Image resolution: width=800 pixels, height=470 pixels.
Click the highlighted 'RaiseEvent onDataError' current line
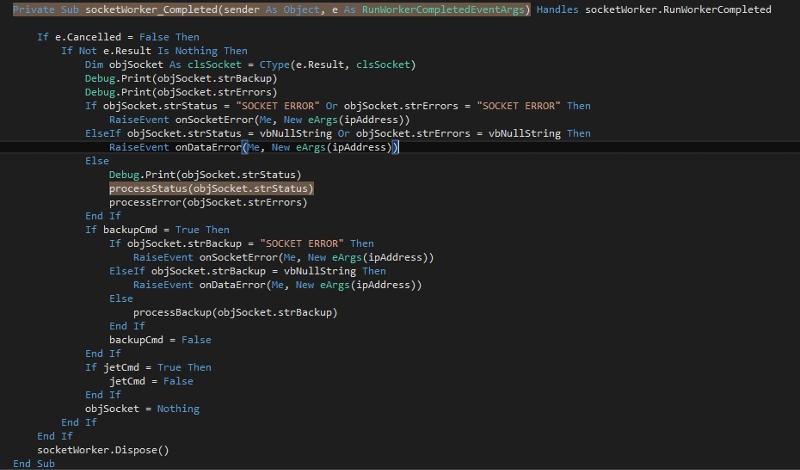click(254, 147)
